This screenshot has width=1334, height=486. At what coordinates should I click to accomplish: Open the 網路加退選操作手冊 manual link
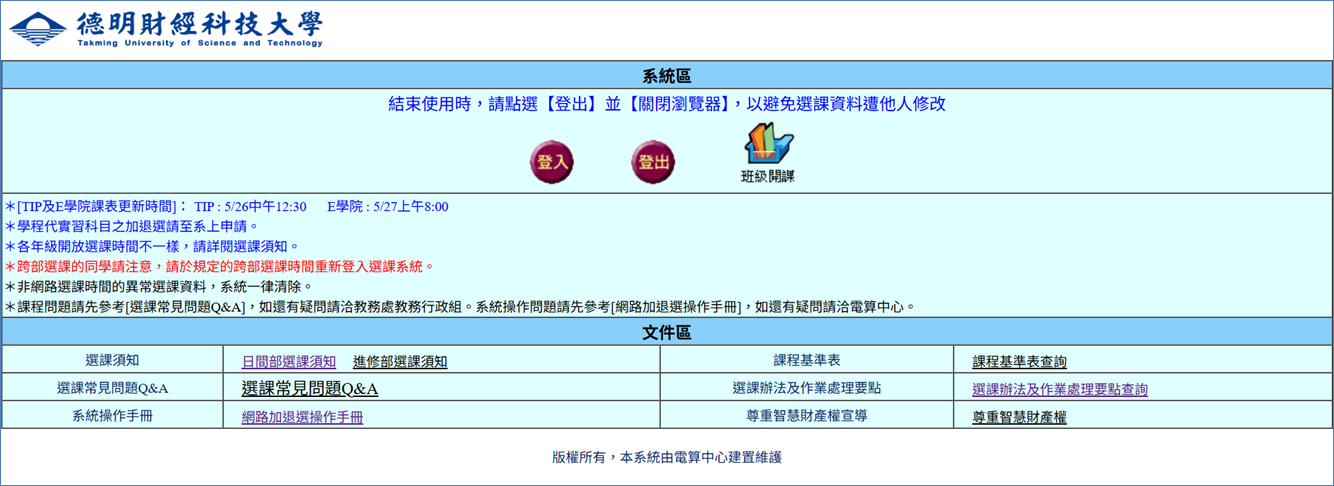click(302, 417)
